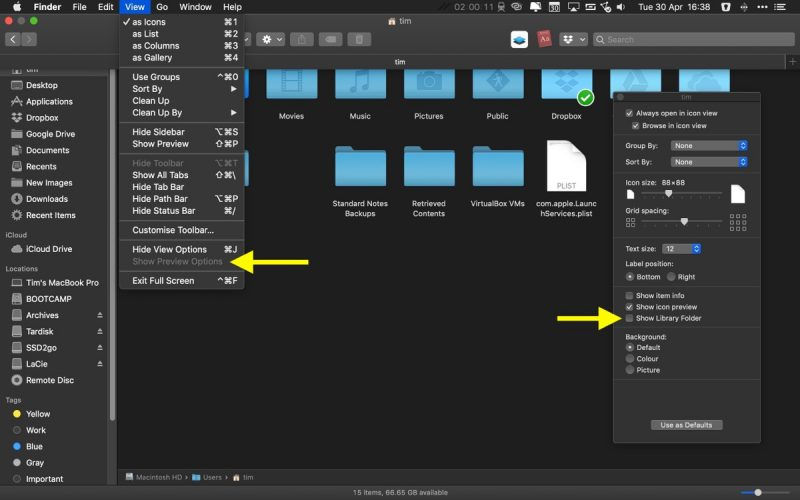800x500 pixels.
Task: Select the Pictures folder icon
Action: (429, 84)
